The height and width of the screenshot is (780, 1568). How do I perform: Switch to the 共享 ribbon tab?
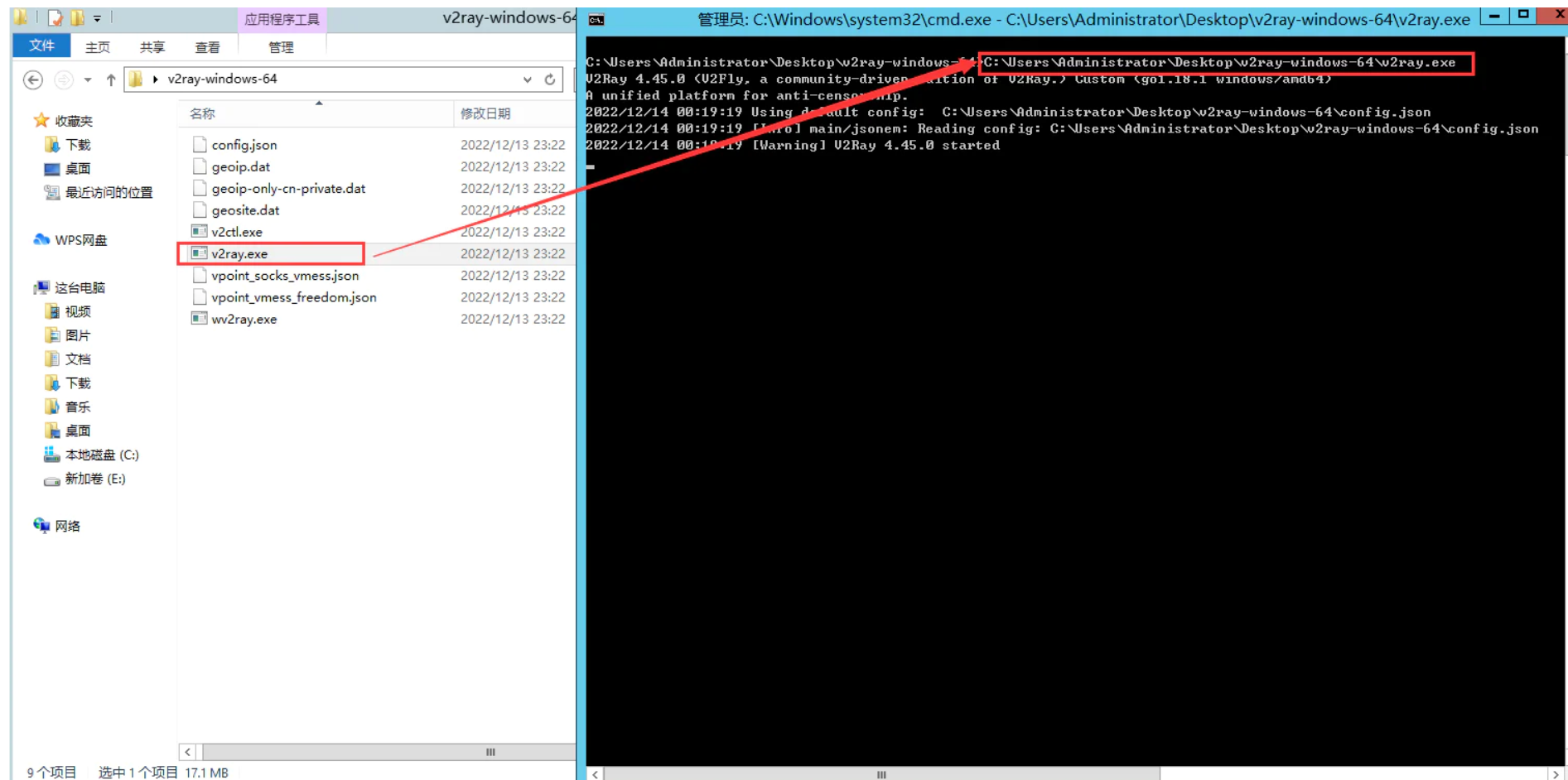pyautogui.click(x=152, y=47)
